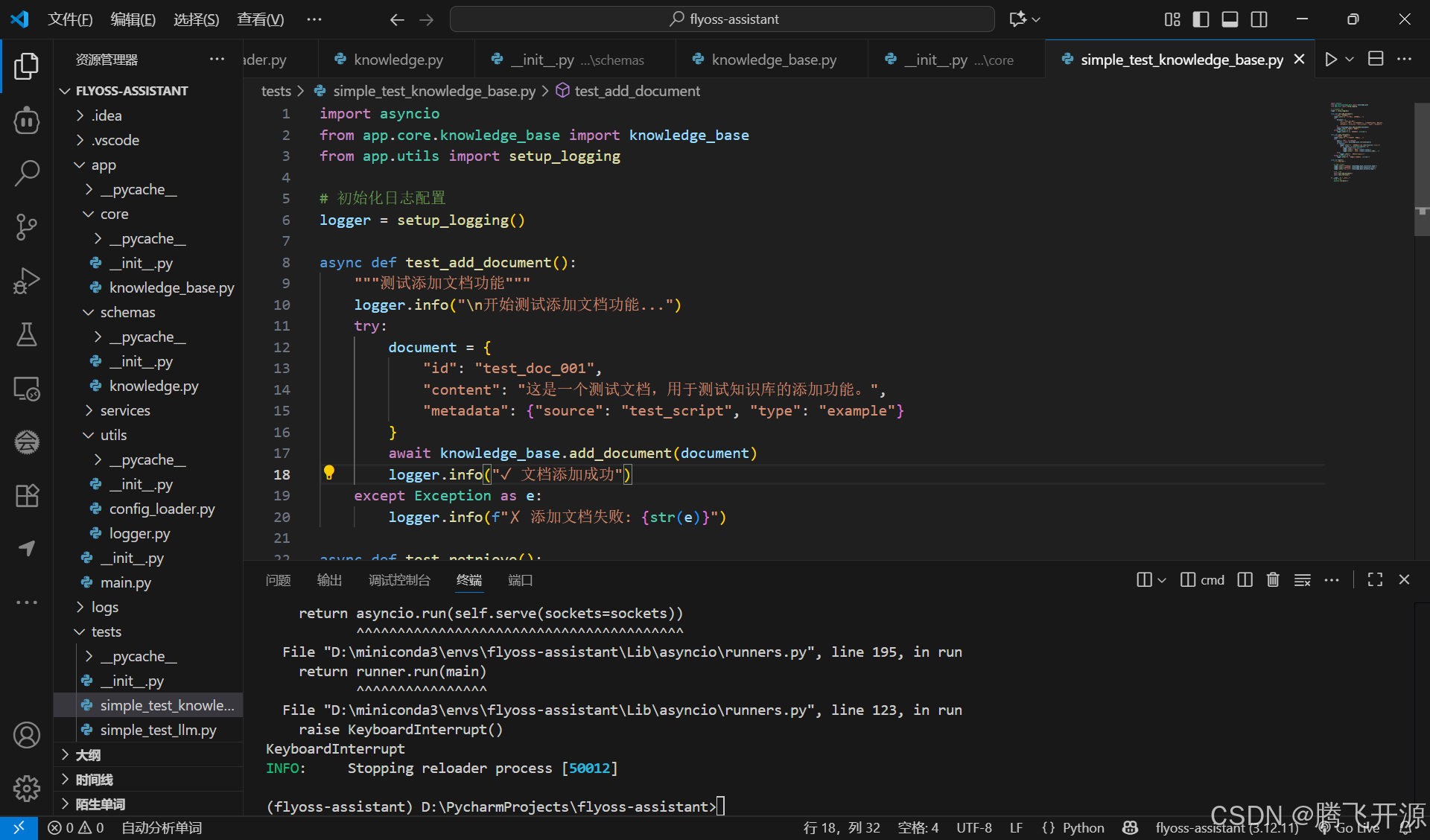Open the Testing flask view
1430x840 pixels.
[x=27, y=335]
